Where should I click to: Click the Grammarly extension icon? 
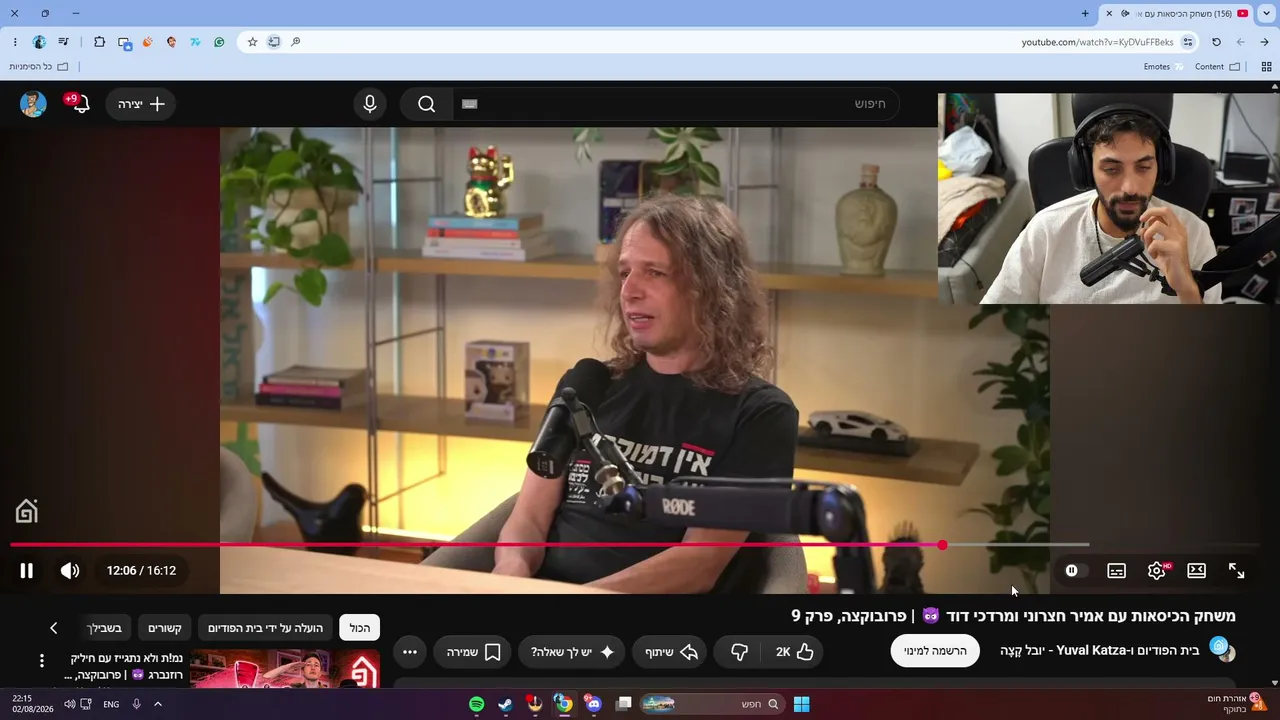[x=219, y=42]
